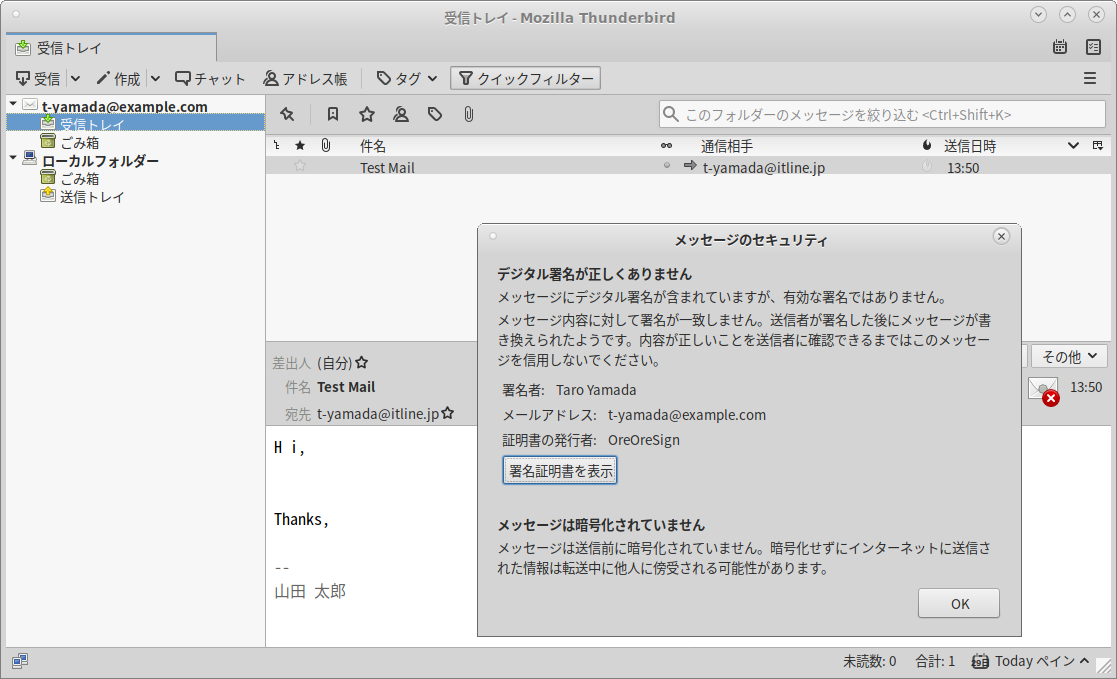Click the online status icon in status bar

click(x=20, y=661)
